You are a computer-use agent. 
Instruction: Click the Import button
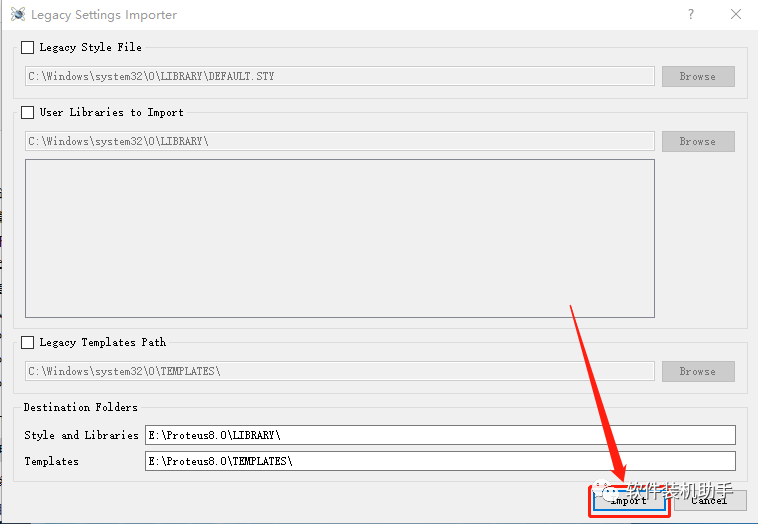coord(629,501)
